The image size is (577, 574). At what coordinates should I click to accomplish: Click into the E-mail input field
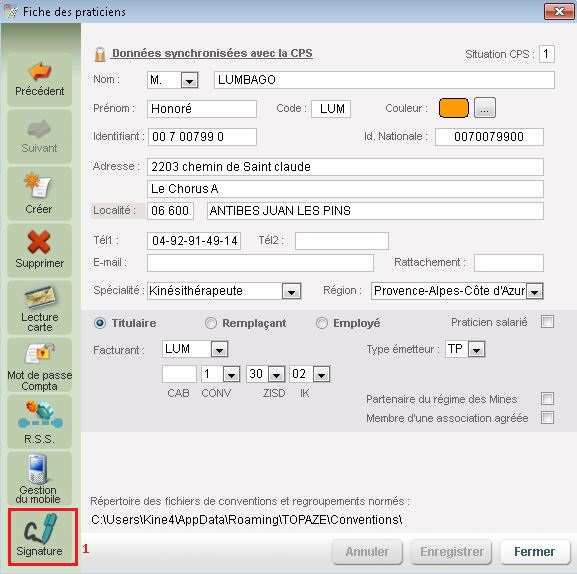pos(260,263)
